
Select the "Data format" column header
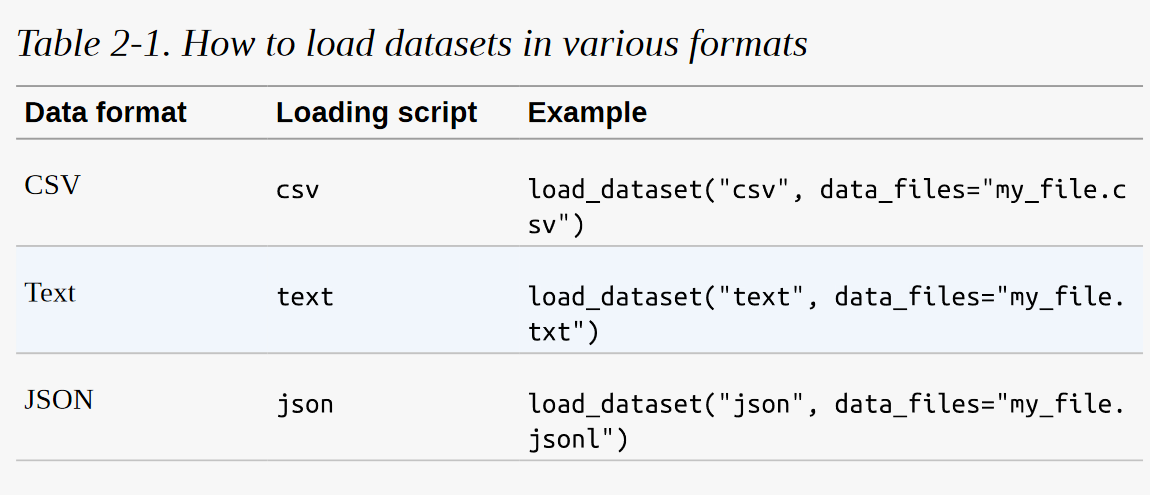(106, 112)
